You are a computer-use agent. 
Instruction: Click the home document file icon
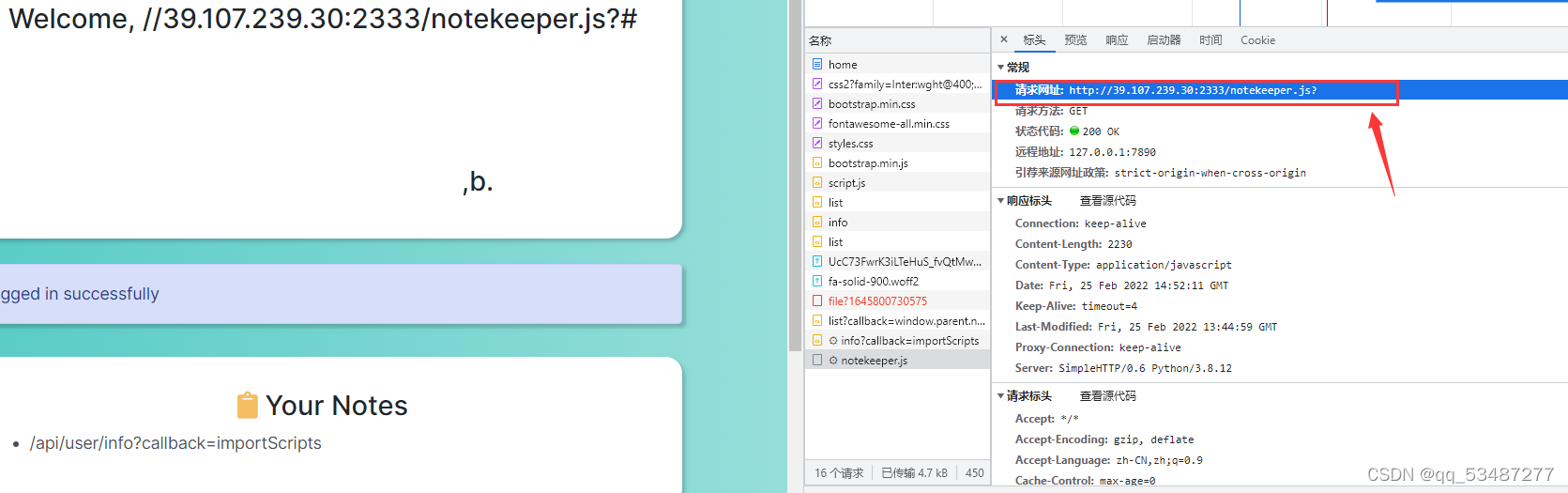817,64
